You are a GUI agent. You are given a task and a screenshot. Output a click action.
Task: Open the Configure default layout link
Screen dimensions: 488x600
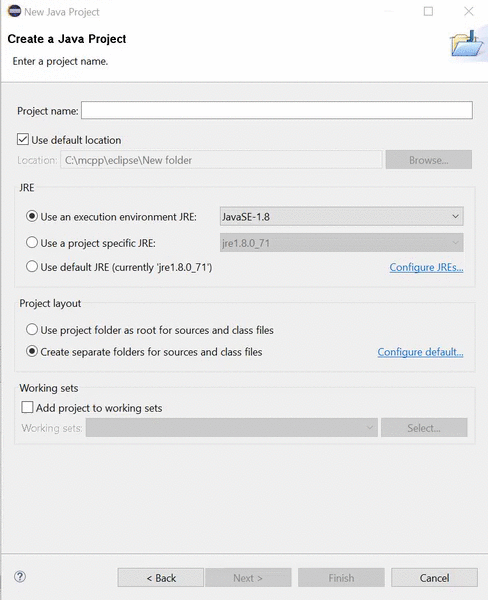pos(420,352)
